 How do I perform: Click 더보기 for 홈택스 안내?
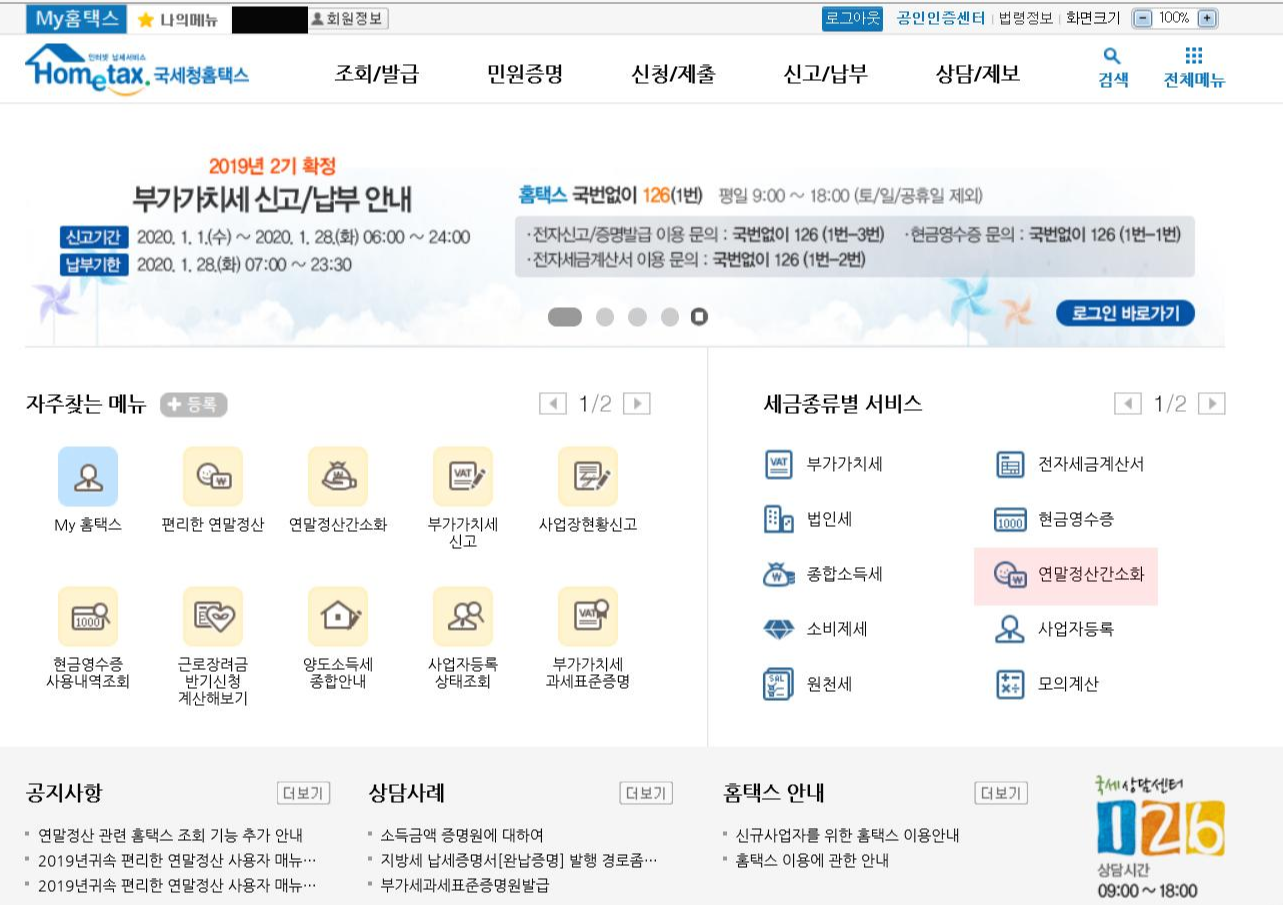1001,793
